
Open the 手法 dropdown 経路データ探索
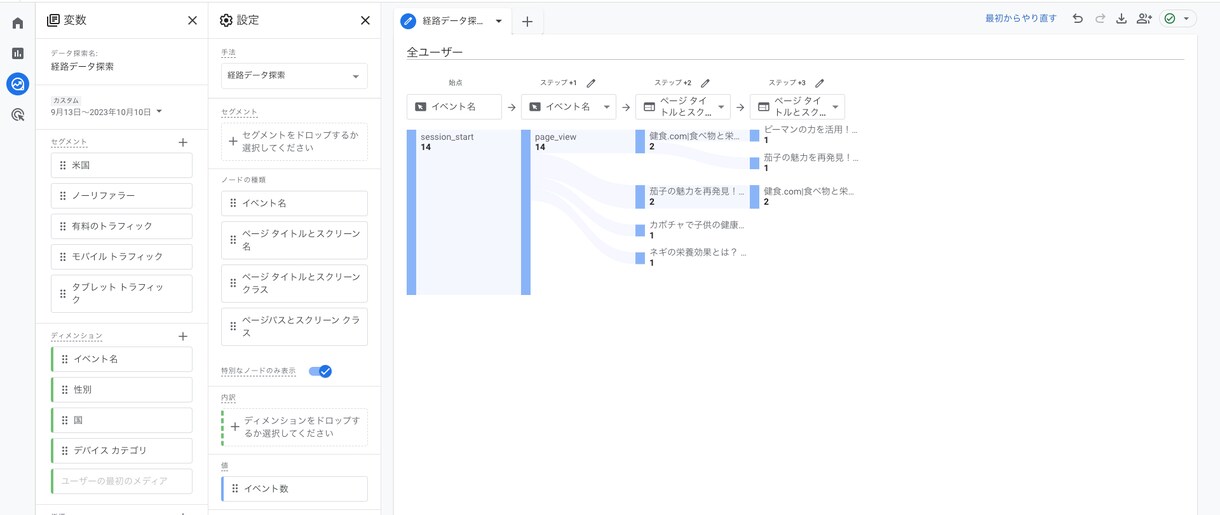coord(294,75)
